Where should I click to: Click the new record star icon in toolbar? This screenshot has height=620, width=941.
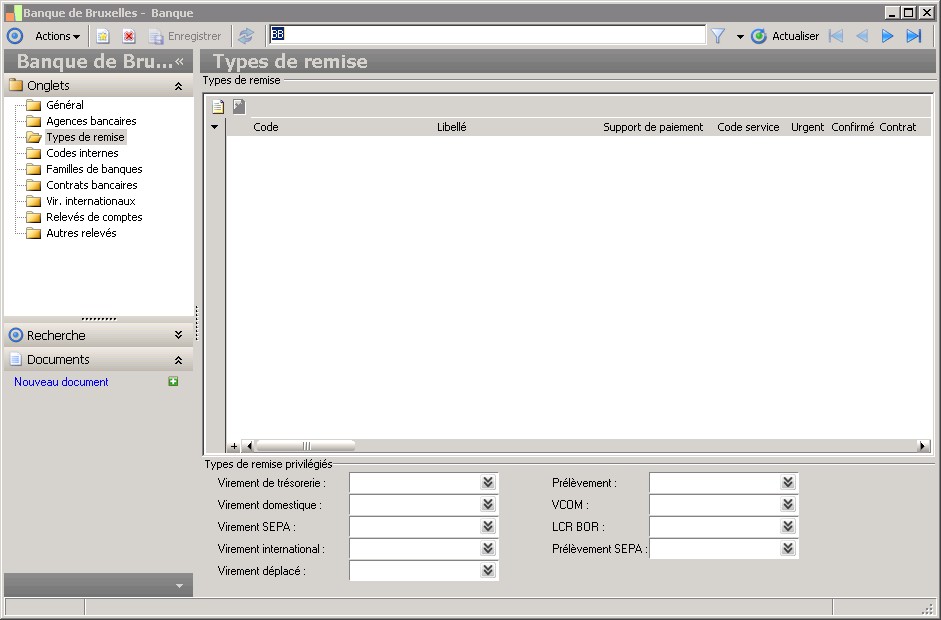[103, 36]
